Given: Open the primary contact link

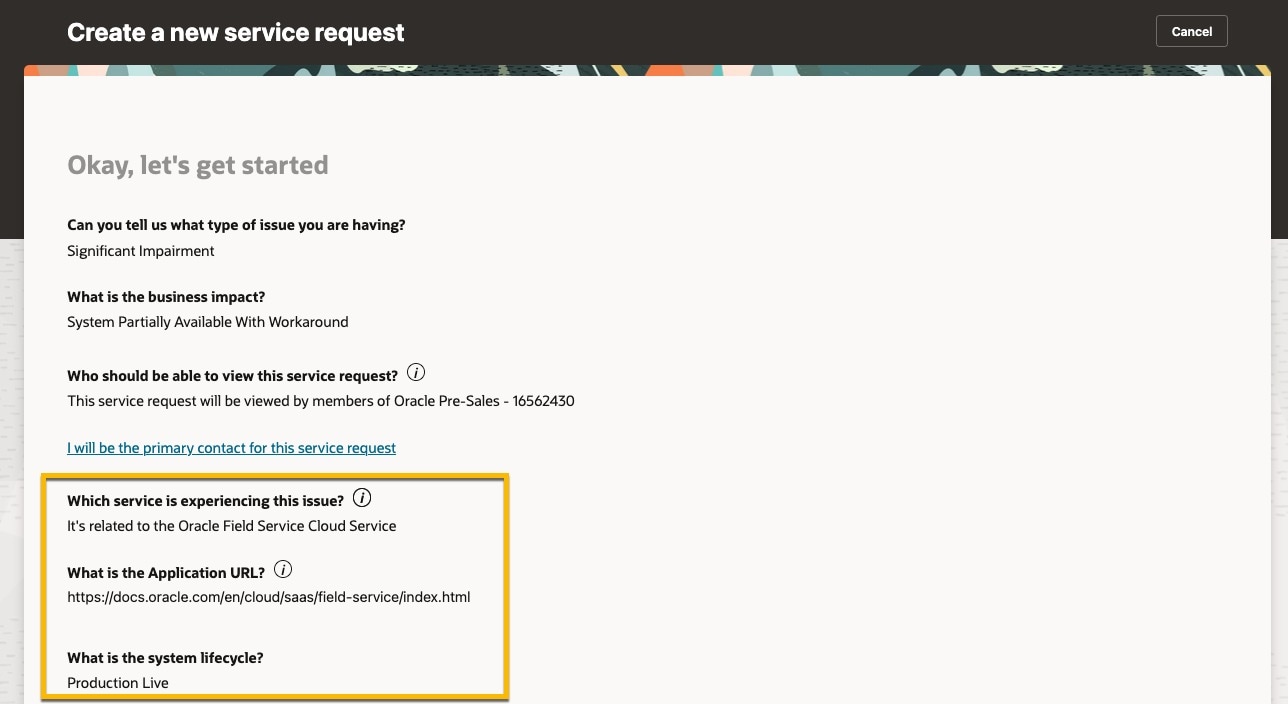Looking at the screenshot, I should [231, 448].
